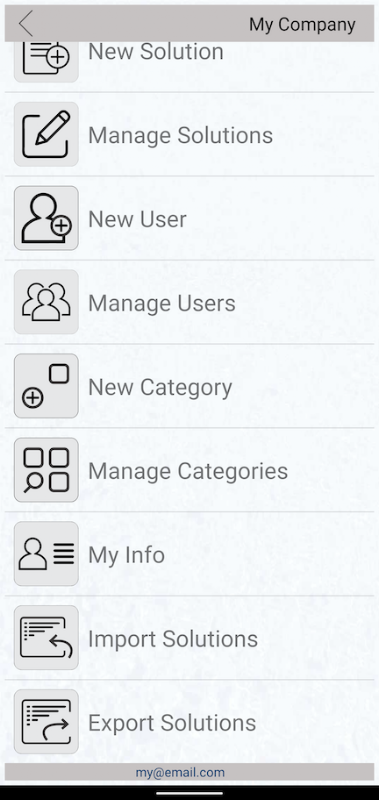Screen dimensions: 379x800
Task: Click the my@email.com footer link
Action: pyautogui.click(x=180, y=772)
